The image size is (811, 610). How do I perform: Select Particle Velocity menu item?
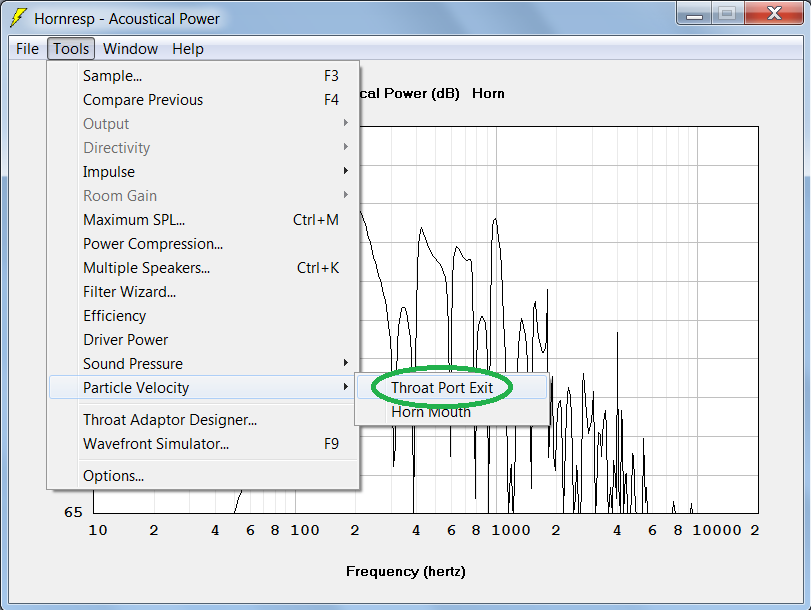coord(204,388)
